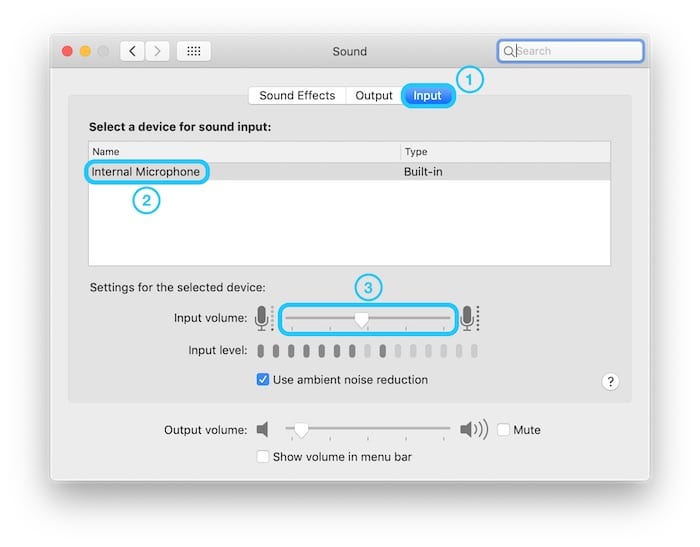Image resolution: width=700 pixels, height=547 pixels.
Task: Close the Sound window with red button
Action: pos(67,51)
